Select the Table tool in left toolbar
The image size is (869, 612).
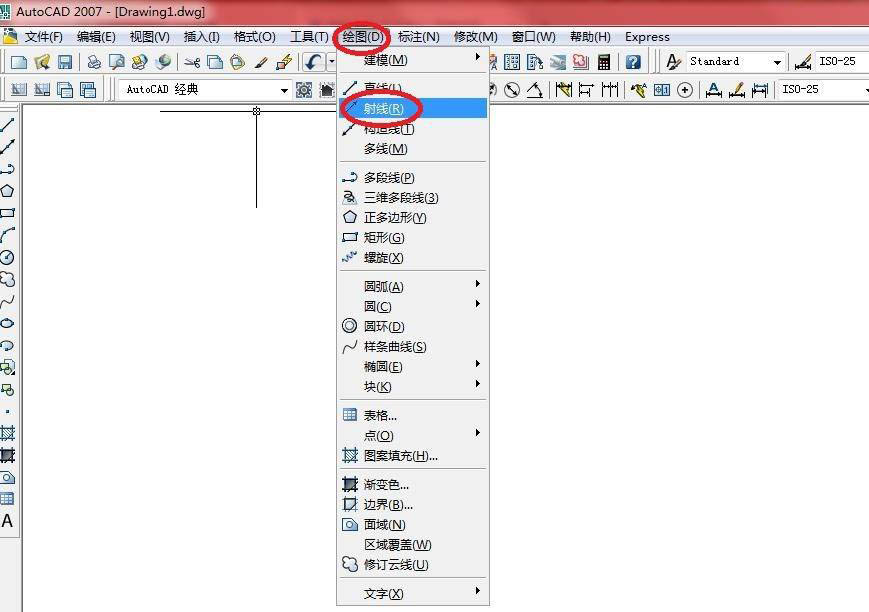tap(7, 498)
